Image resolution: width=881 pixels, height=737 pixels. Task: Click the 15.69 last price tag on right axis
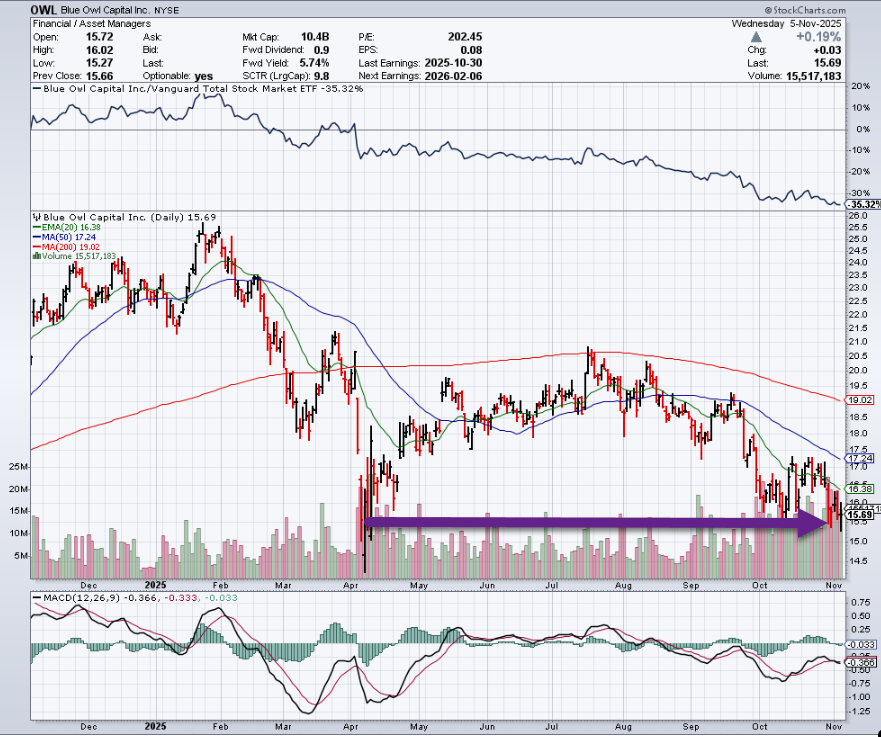coord(862,516)
